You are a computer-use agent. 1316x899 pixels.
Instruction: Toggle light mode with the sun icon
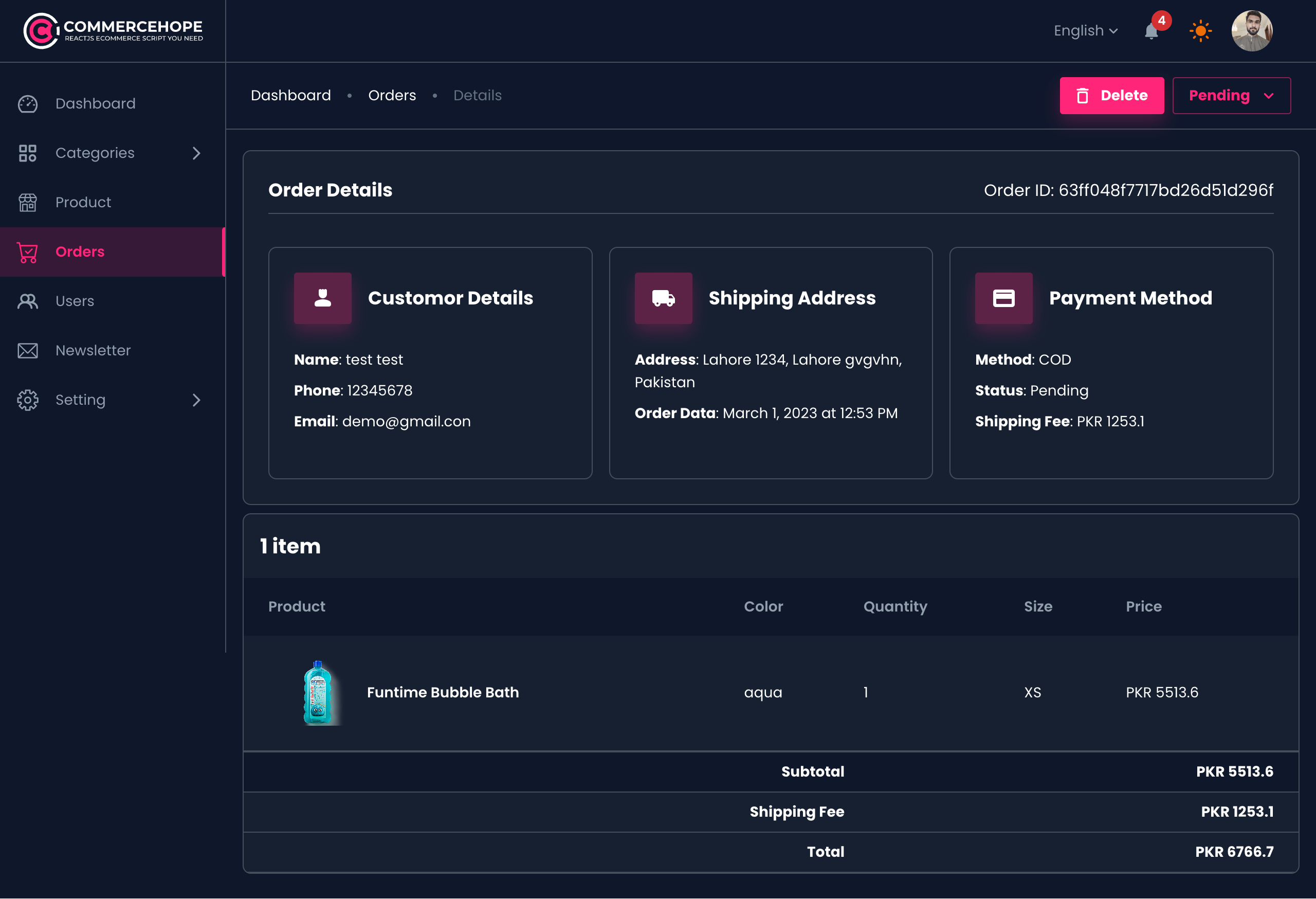point(1200,31)
